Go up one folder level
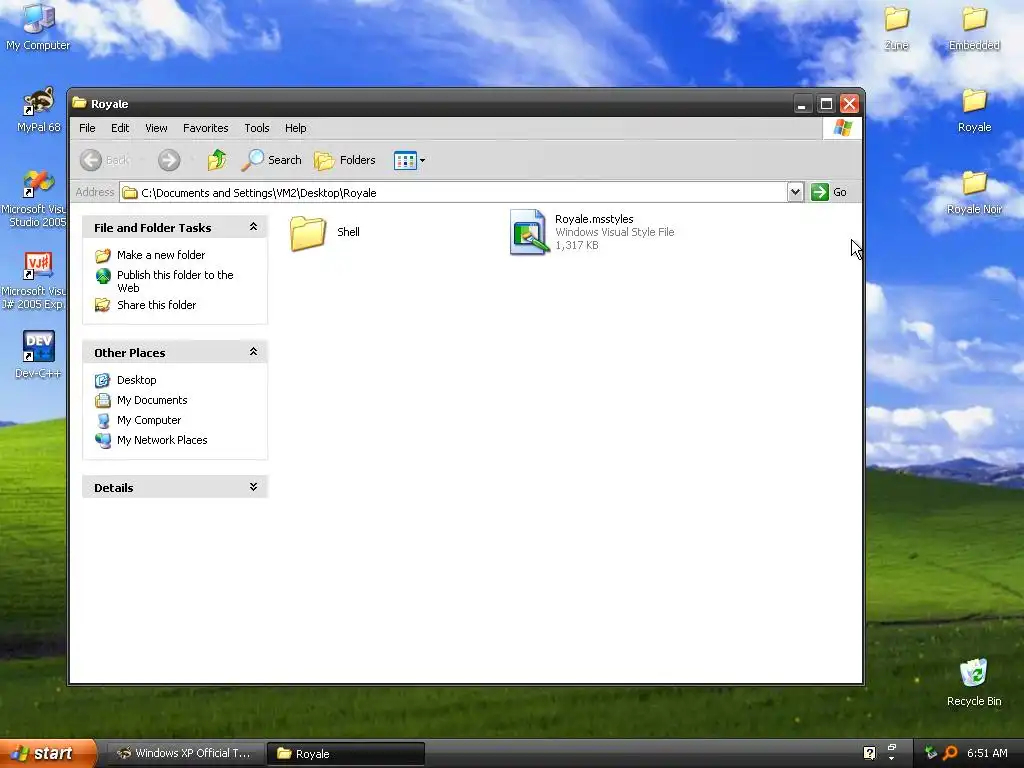 (217, 160)
